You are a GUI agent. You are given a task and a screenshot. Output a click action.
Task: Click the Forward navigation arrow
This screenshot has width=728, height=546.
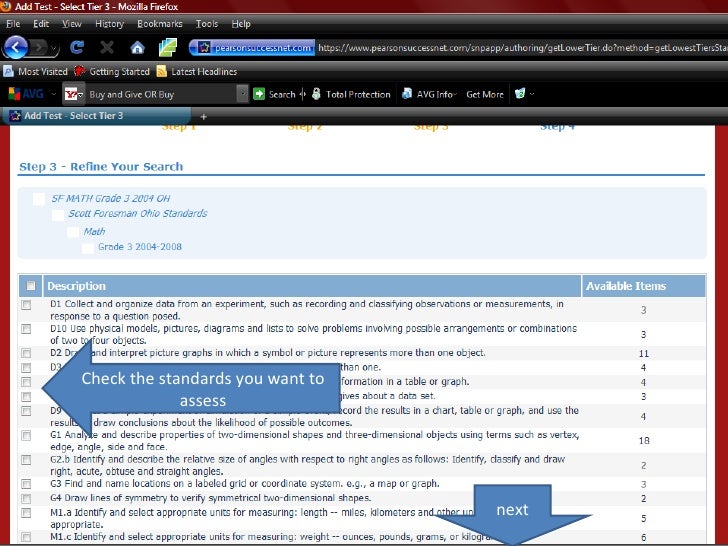39,47
